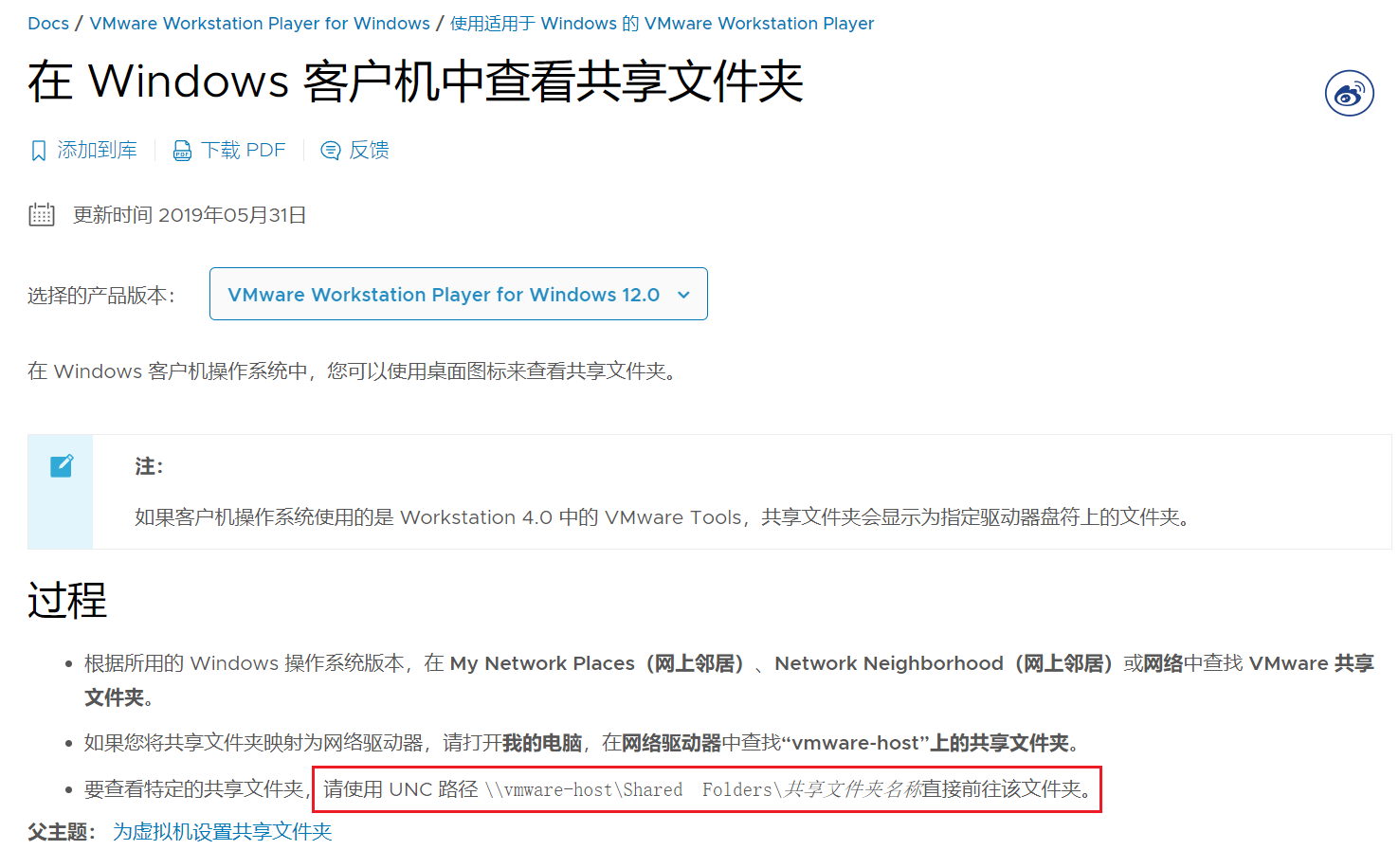Click the 我的电脑 bold text
Viewport: 1399px width, 868px height.
pyautogui.click(x=541, y=743)
